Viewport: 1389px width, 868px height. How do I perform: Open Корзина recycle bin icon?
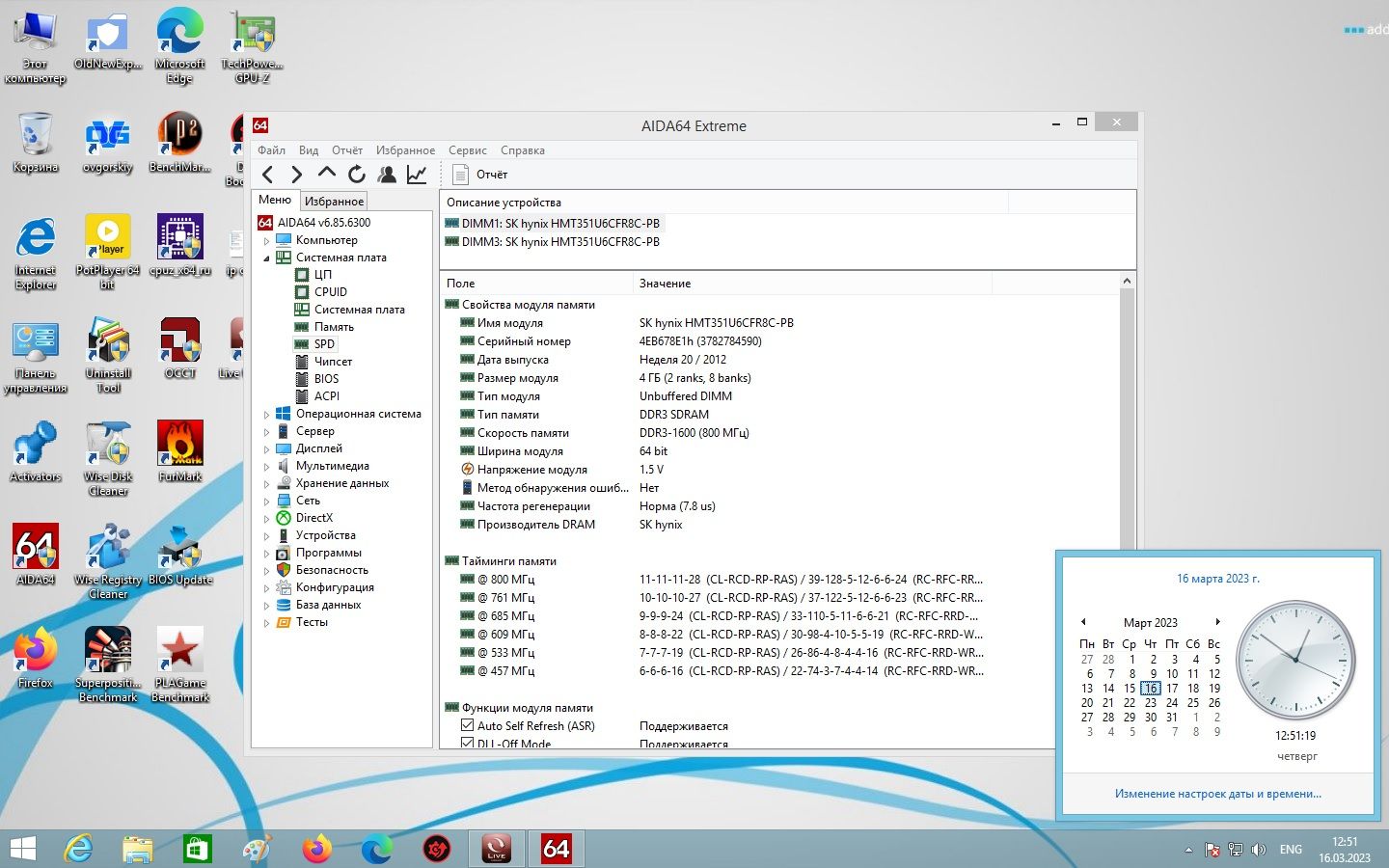click(x=36, y=142)
